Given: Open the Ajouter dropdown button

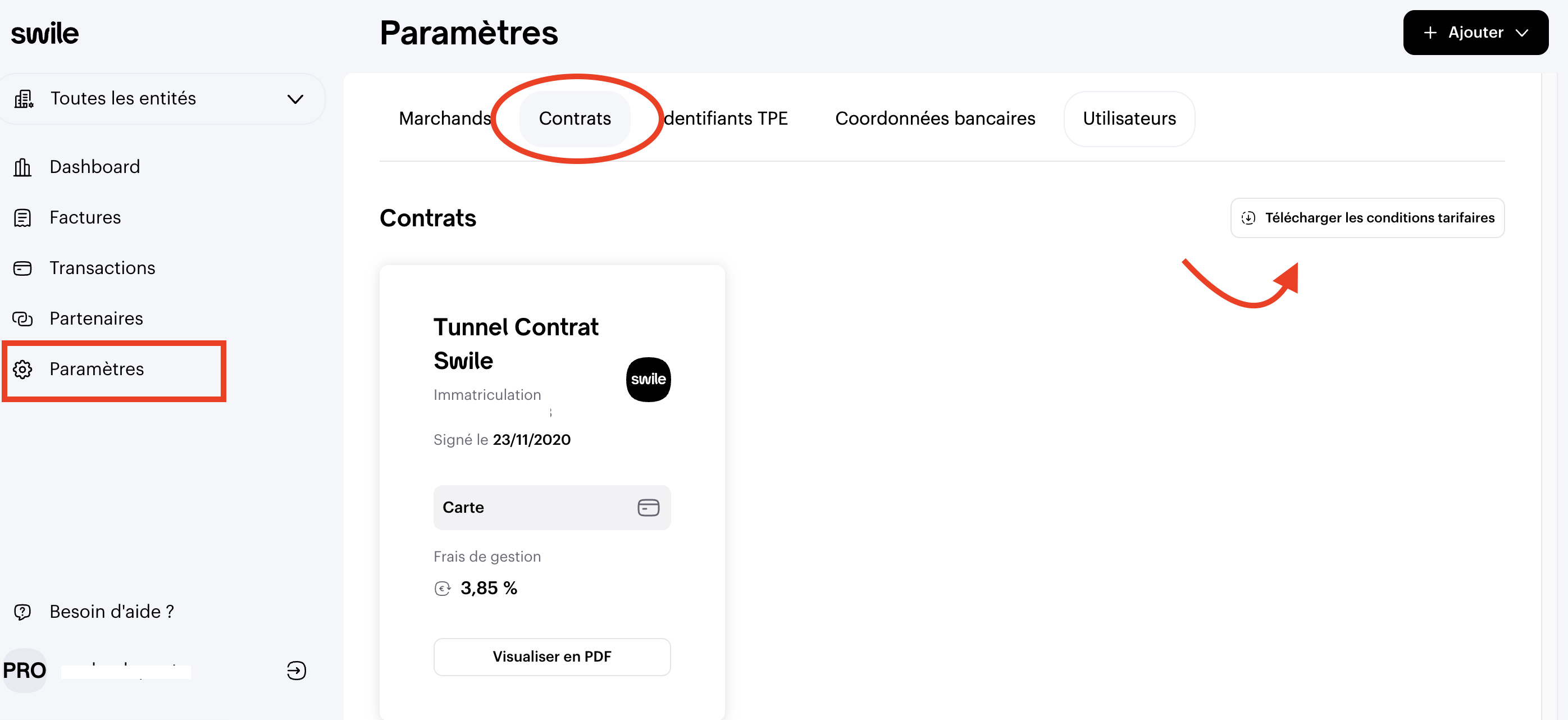Looking at the screenshot, I should coord(1475,33).
